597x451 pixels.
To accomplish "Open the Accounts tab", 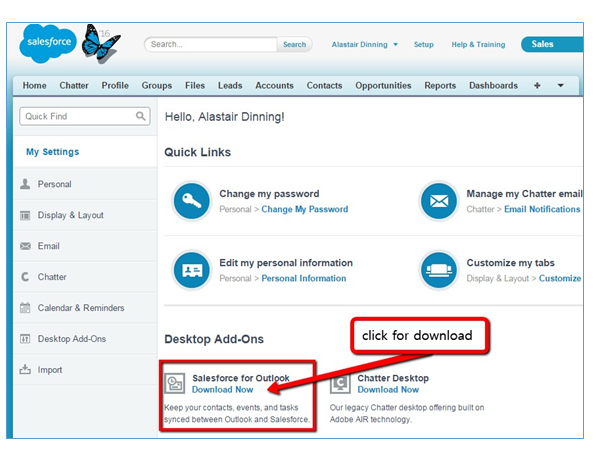I will pos(274,86).
